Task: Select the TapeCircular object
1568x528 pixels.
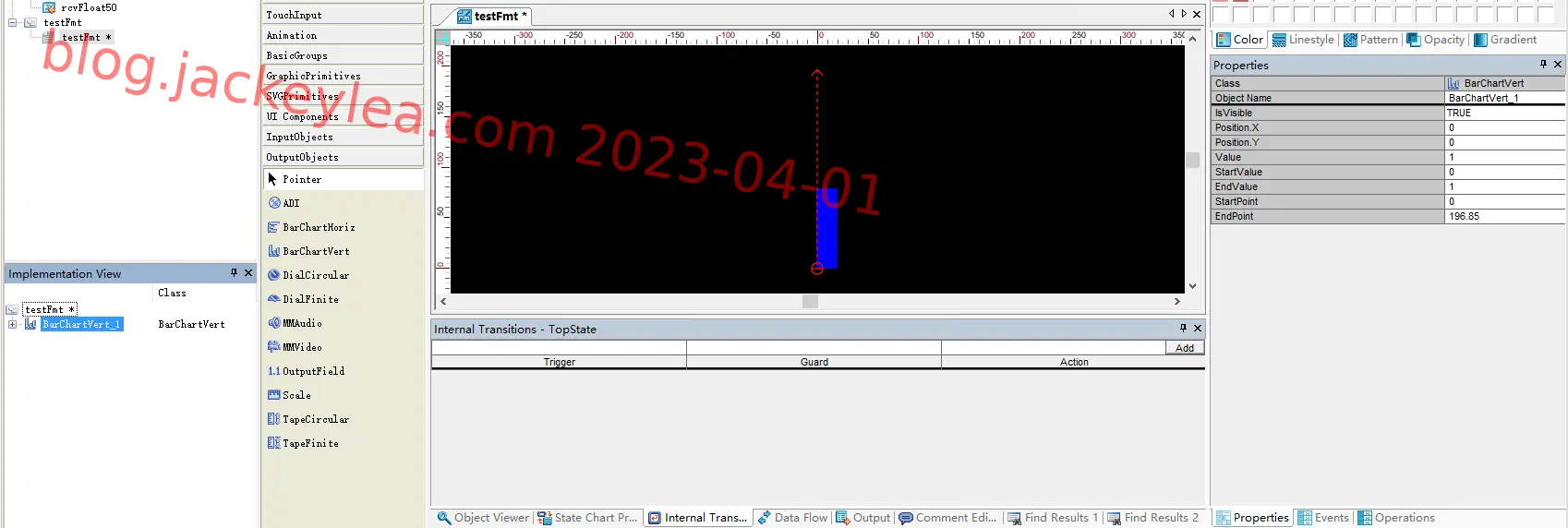Action: point(308,419)
